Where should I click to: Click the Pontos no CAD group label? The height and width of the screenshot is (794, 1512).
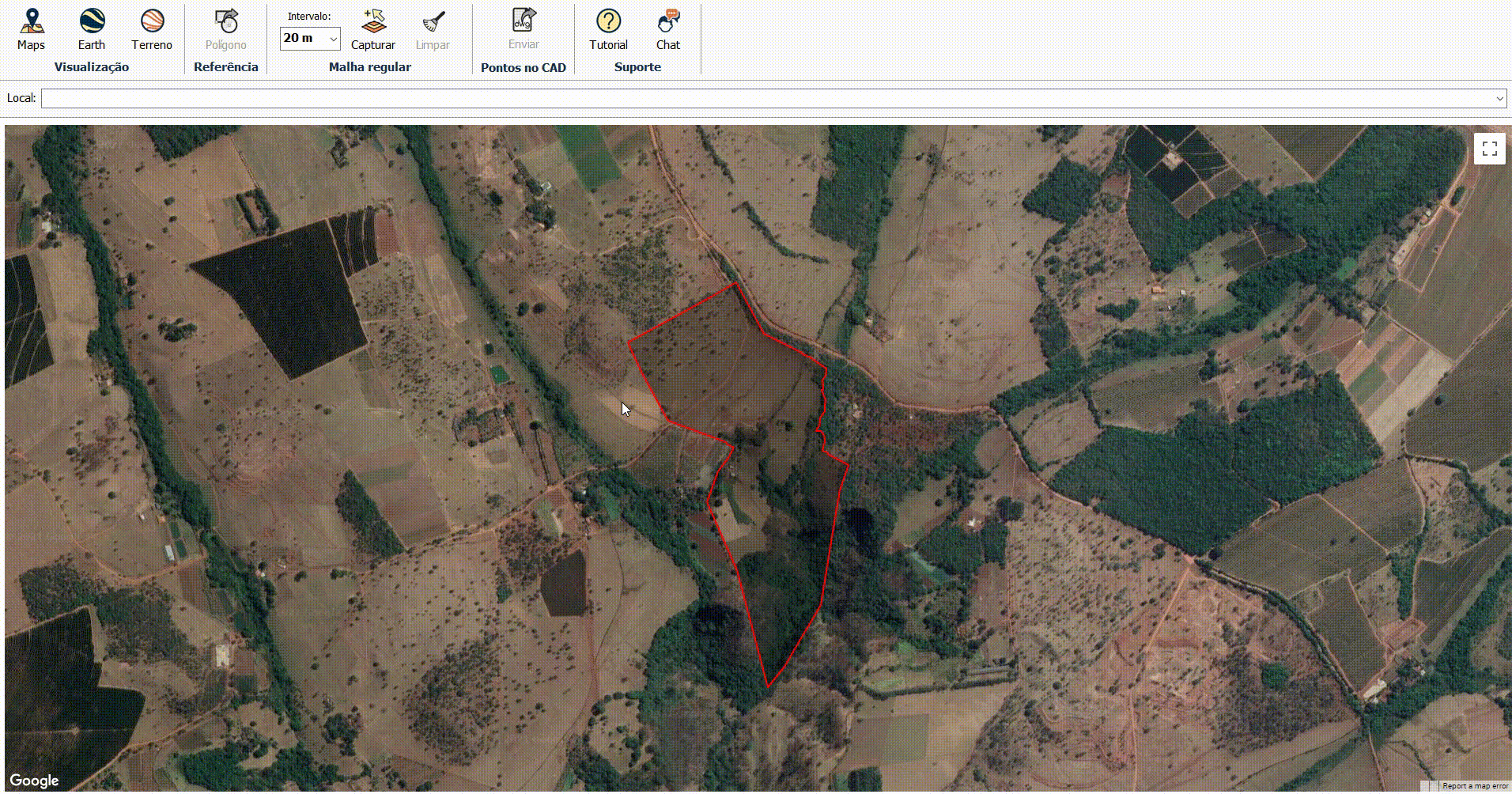[524, 68]
